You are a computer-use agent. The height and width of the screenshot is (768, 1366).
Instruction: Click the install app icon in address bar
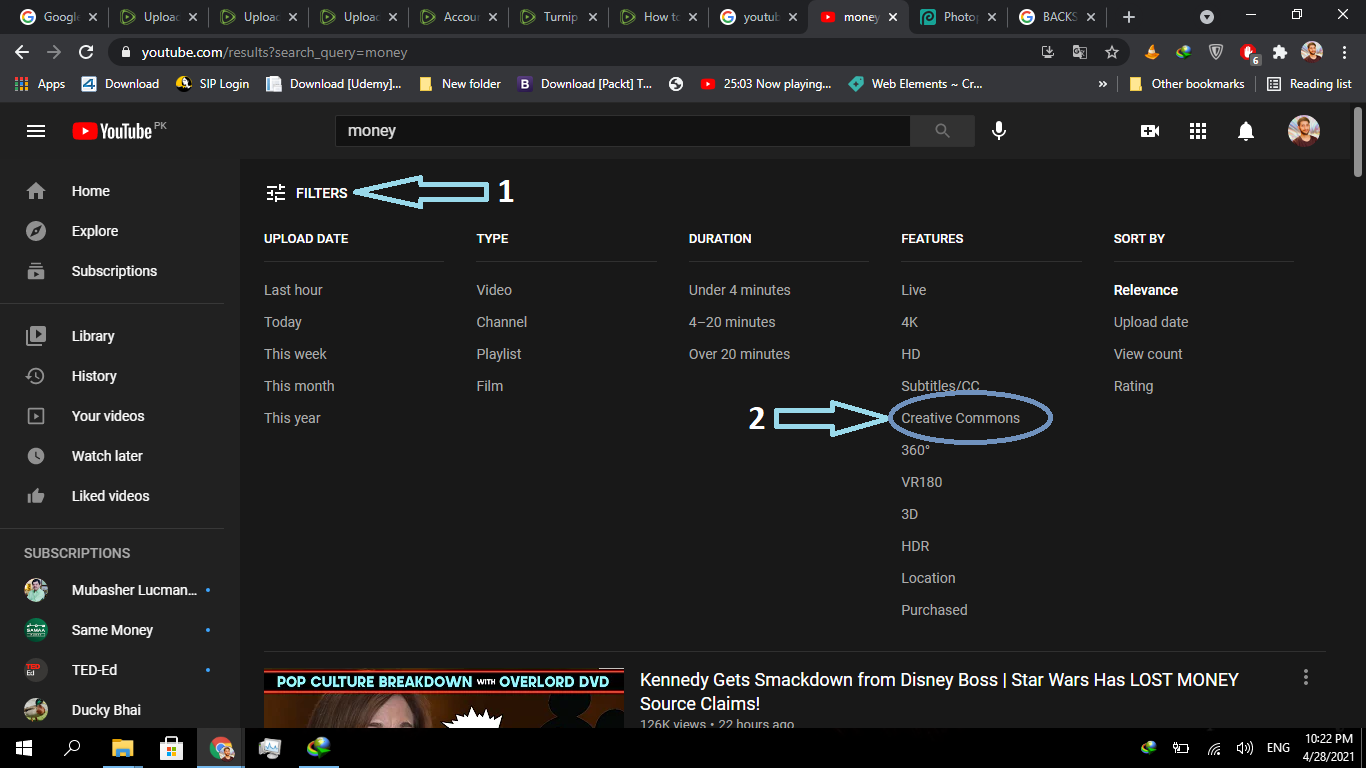coord(1048,52)
